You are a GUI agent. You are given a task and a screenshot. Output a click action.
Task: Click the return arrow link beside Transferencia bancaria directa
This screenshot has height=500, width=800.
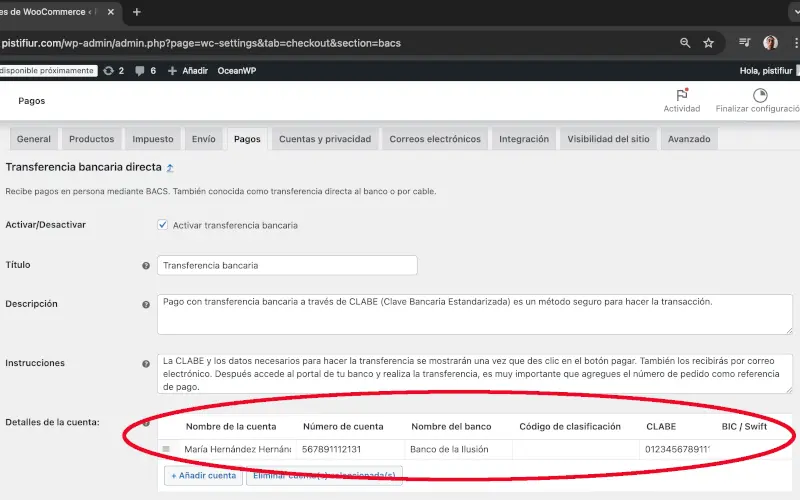click(x=170, y=169)
